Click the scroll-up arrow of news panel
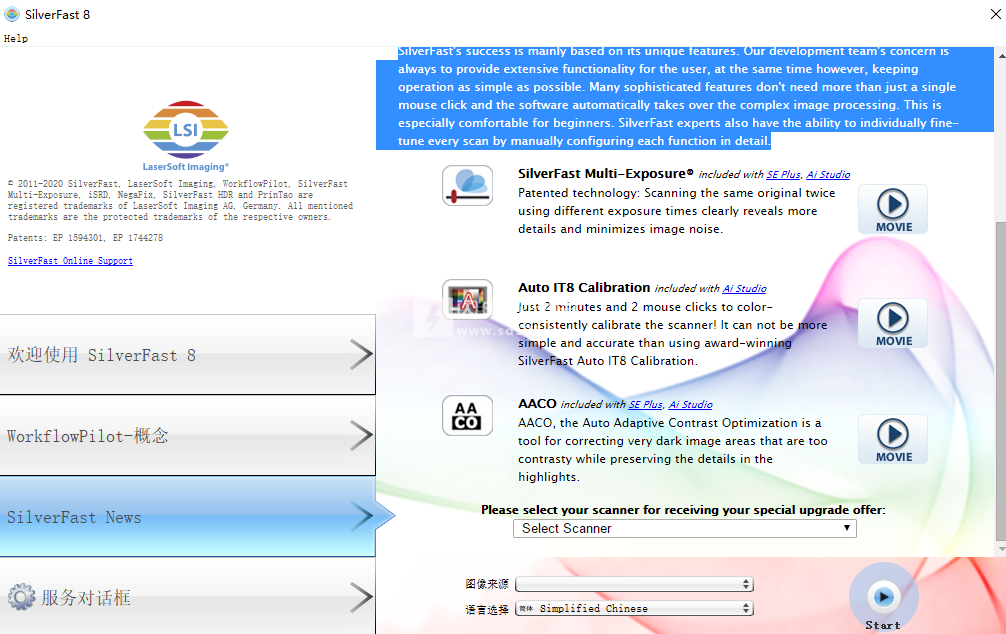Viewport: 1006px width, 634px height. tap(1001, 56)
